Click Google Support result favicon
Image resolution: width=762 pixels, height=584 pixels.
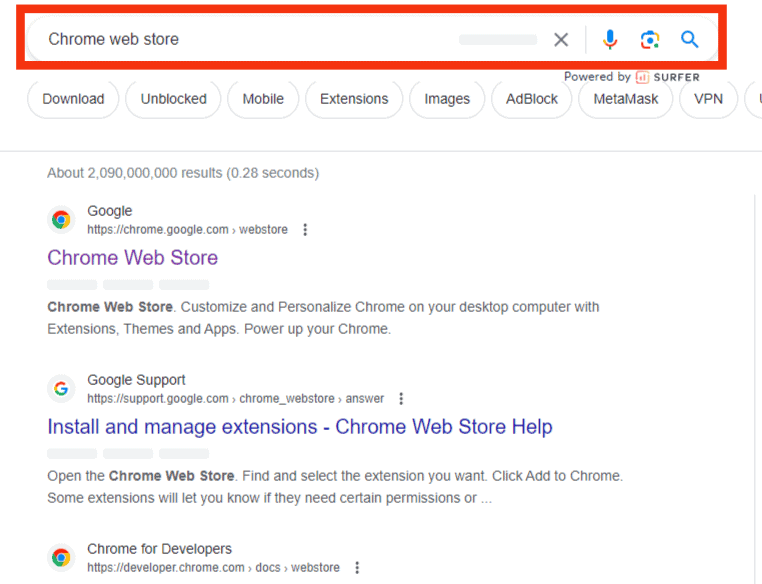tap(61, 389)
